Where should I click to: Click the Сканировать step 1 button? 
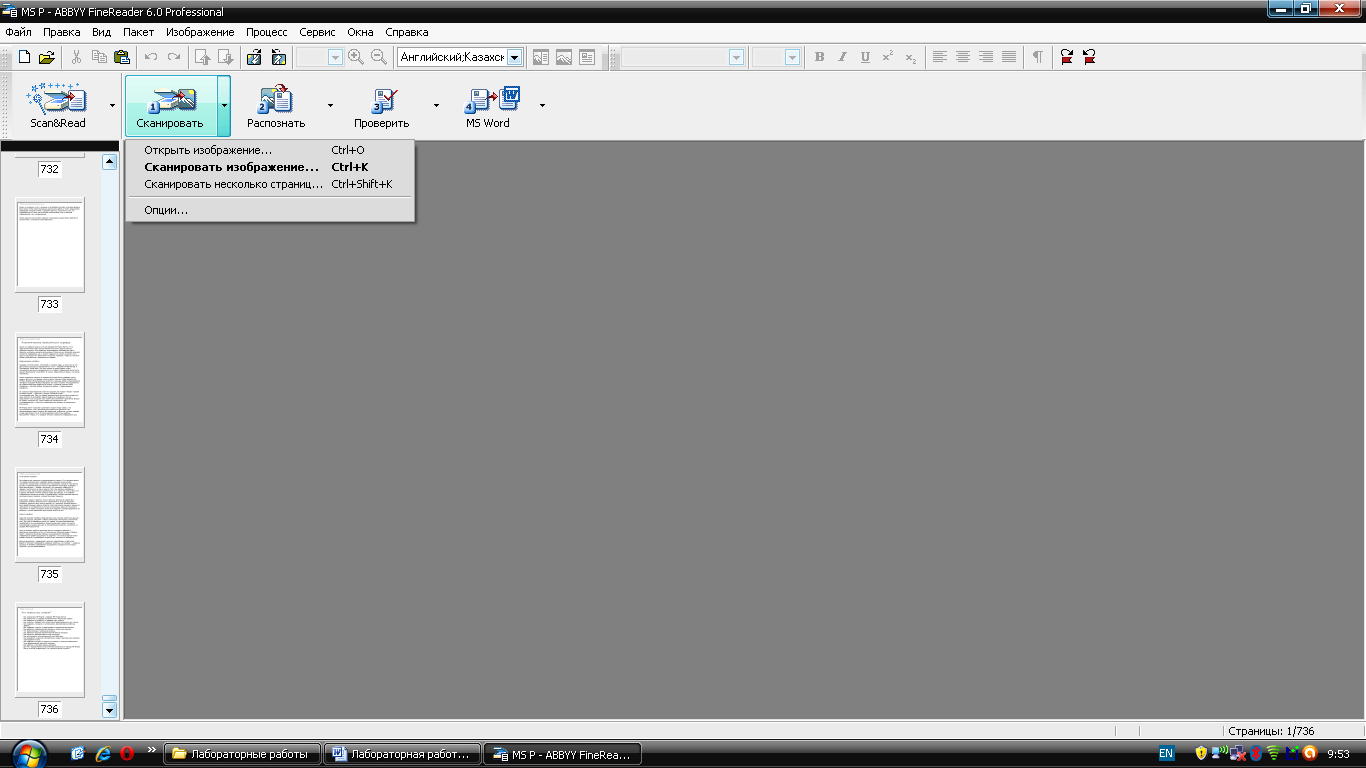tap(170, 106)
